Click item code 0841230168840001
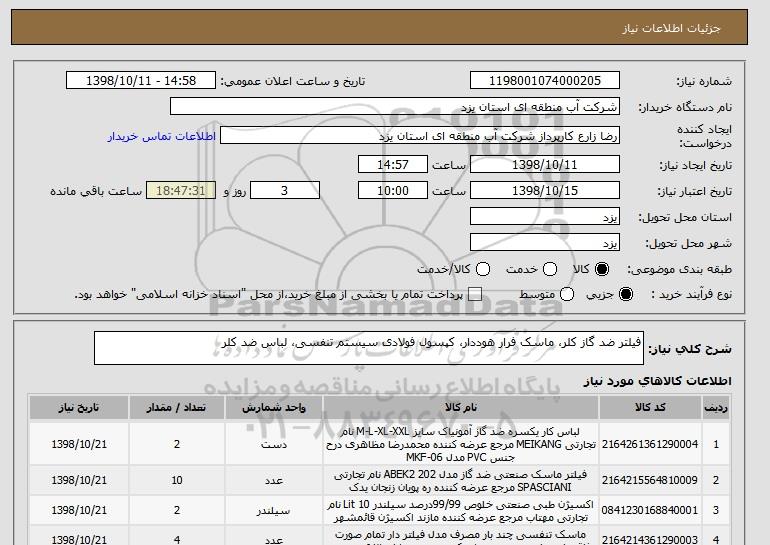770x545 pixels. 650,511
